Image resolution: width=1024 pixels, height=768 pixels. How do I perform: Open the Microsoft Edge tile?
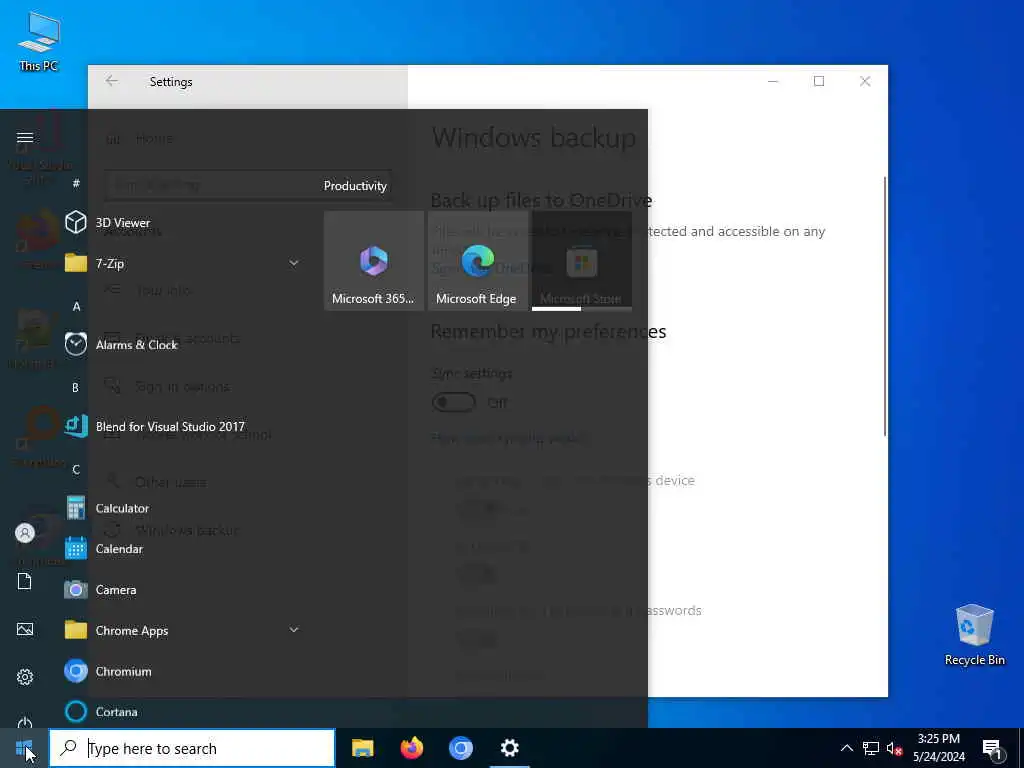pyautogui.click(x=477, y=261)
